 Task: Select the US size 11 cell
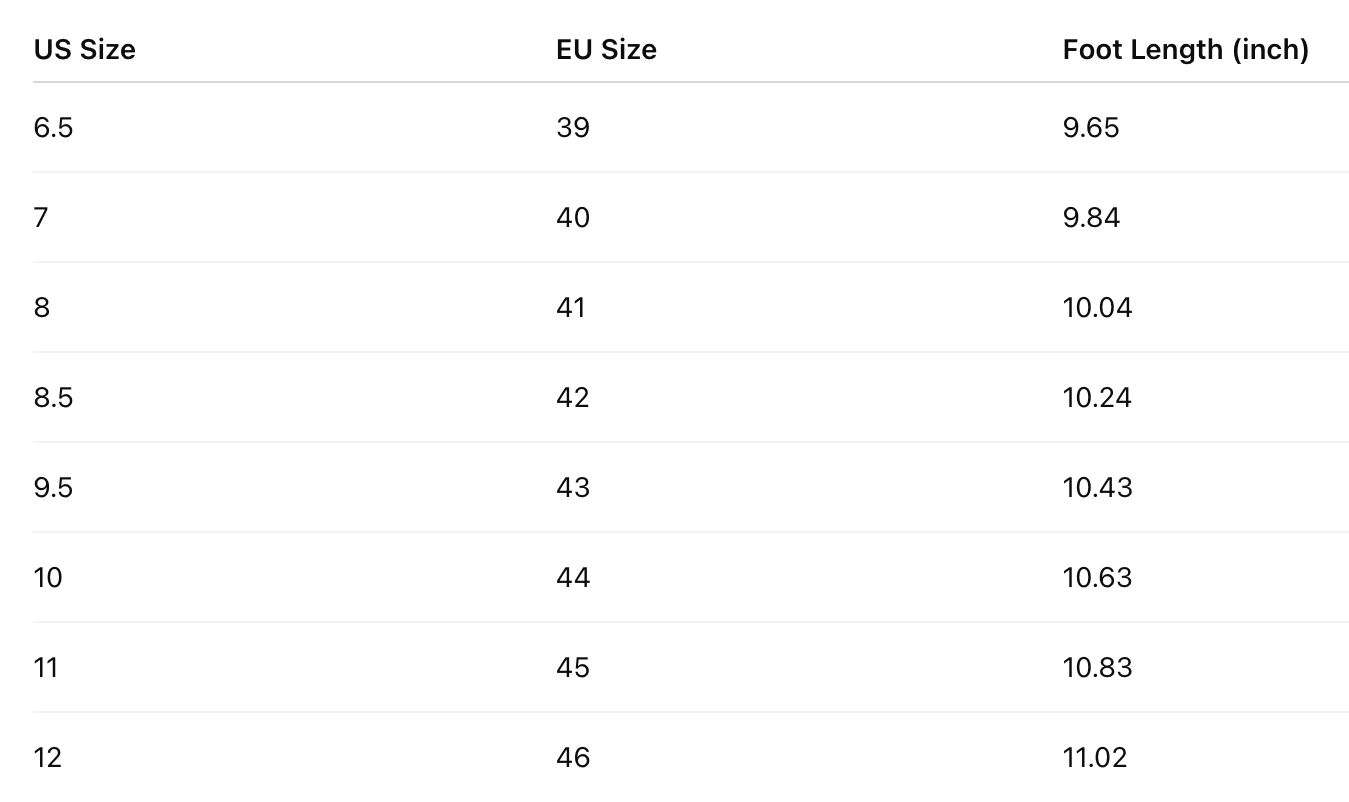[46, 668]
